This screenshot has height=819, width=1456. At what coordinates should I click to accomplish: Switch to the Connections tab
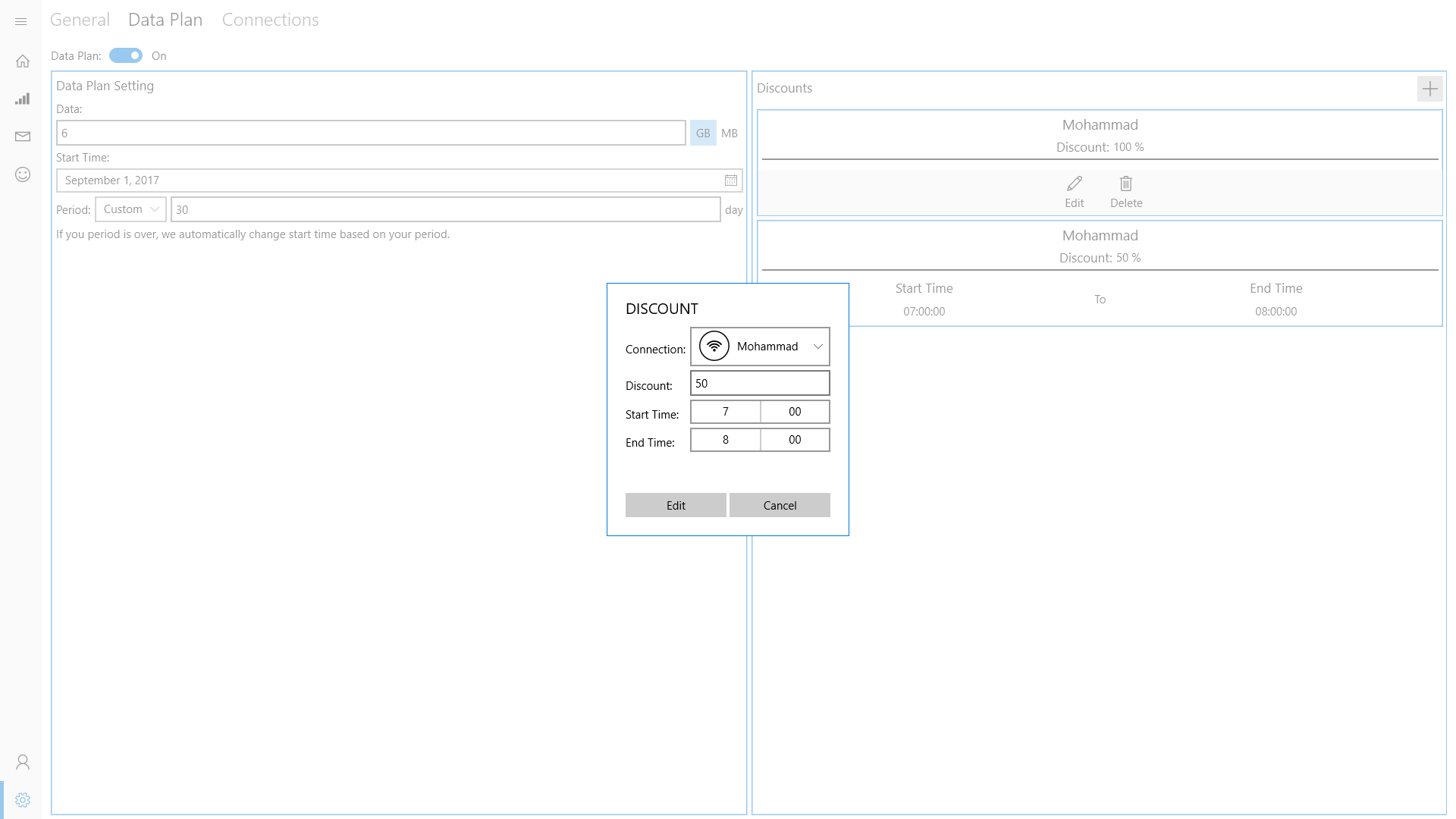click(x=270, y=20)
